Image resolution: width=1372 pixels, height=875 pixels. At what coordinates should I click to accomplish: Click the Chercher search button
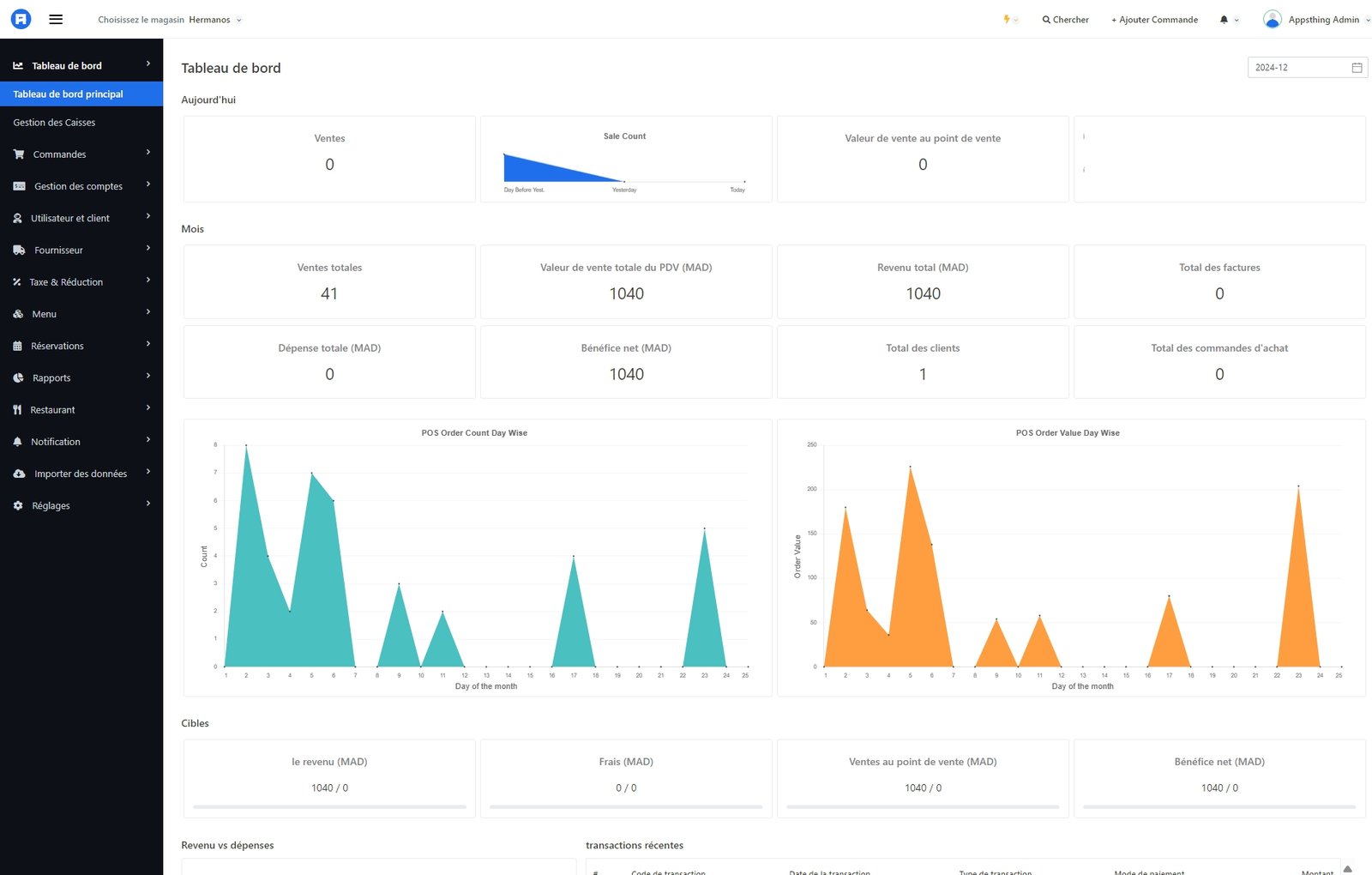tap(1065, 20)
